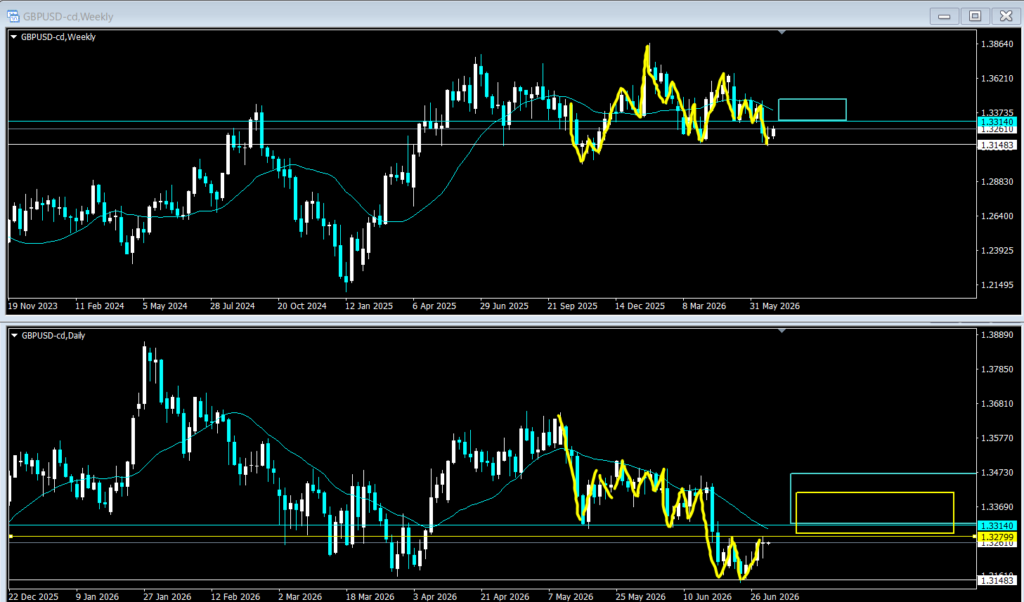This screenshot has width=1024, height=602.
Task: Click the 12 Feb 2026 date on daily chart
Action: click(x=235, y=597)
